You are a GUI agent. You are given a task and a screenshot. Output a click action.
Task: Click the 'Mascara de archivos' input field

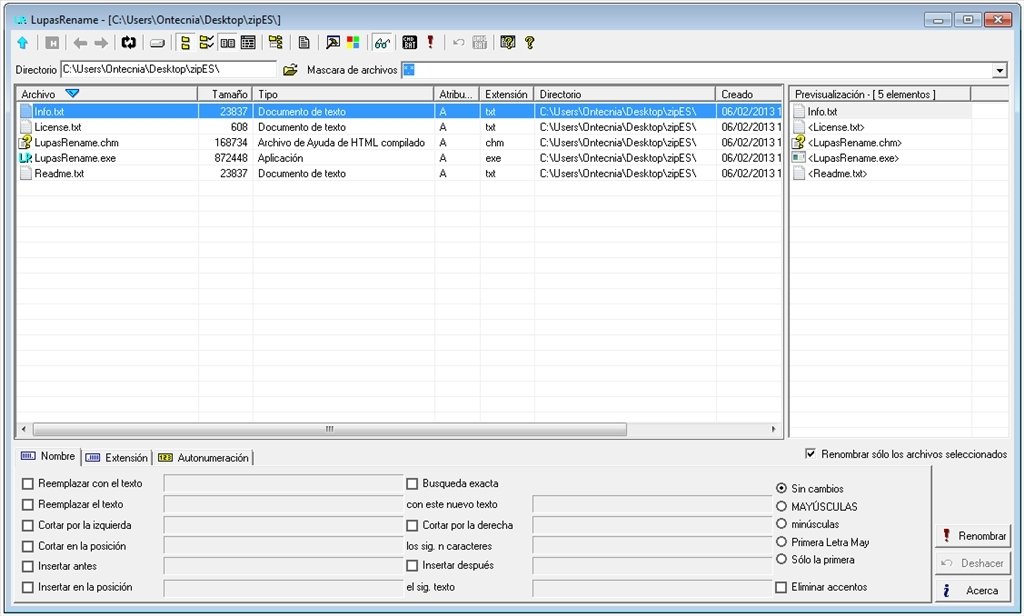click(x=696, y=70)
